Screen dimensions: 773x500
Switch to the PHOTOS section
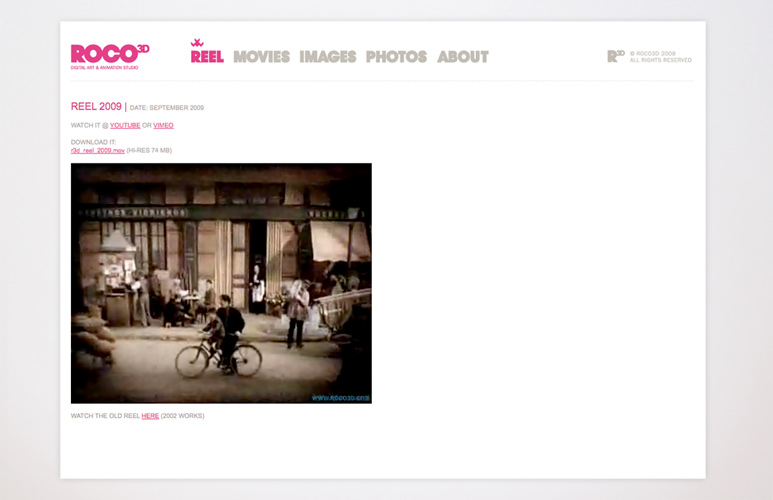coord(396,57)
